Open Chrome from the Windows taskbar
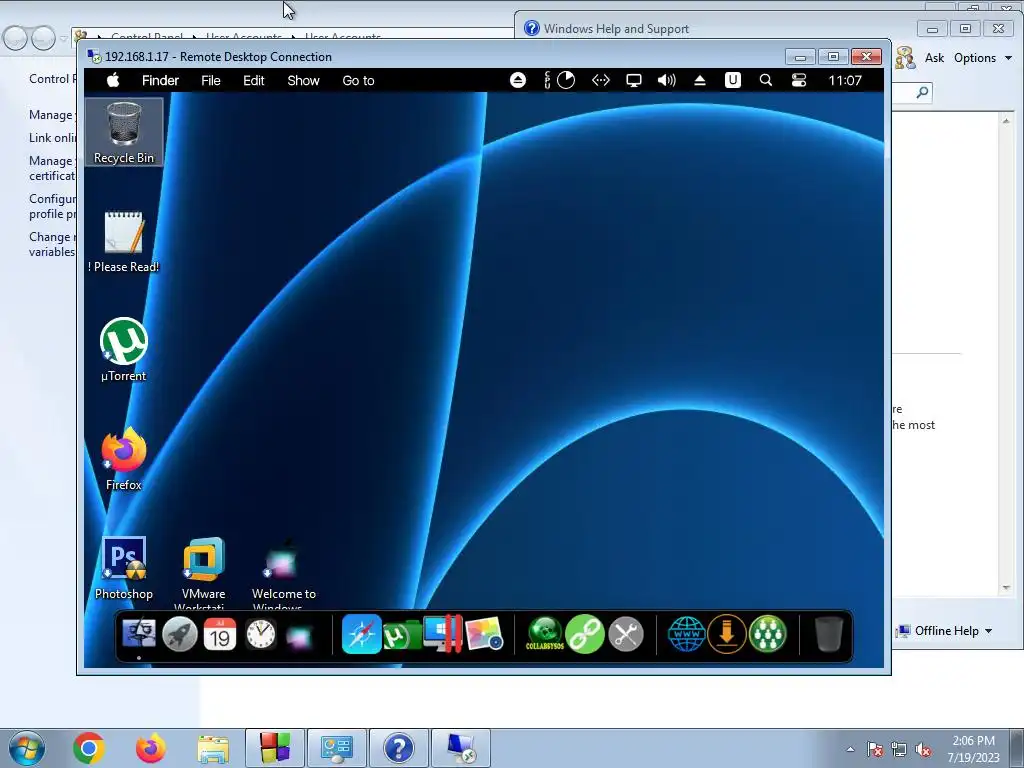Screen dimensions: 1024x768 (x=89, y=748)
